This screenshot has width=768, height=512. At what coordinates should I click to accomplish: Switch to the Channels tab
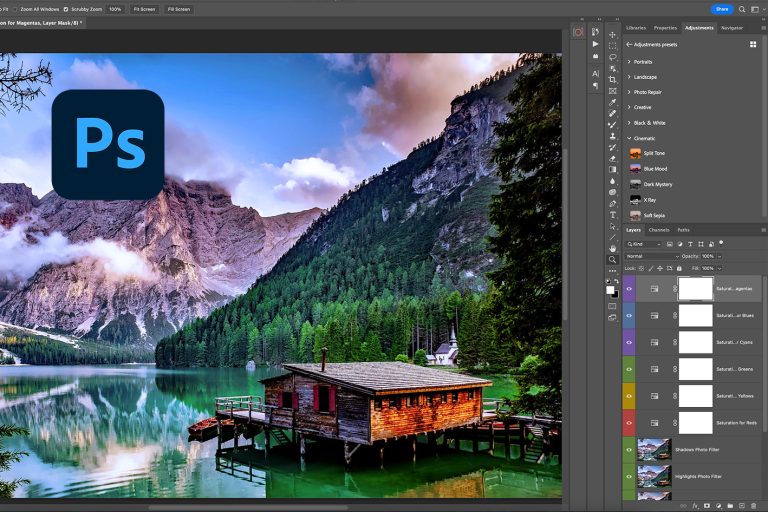pyautogui.click(x=659, y=230)
